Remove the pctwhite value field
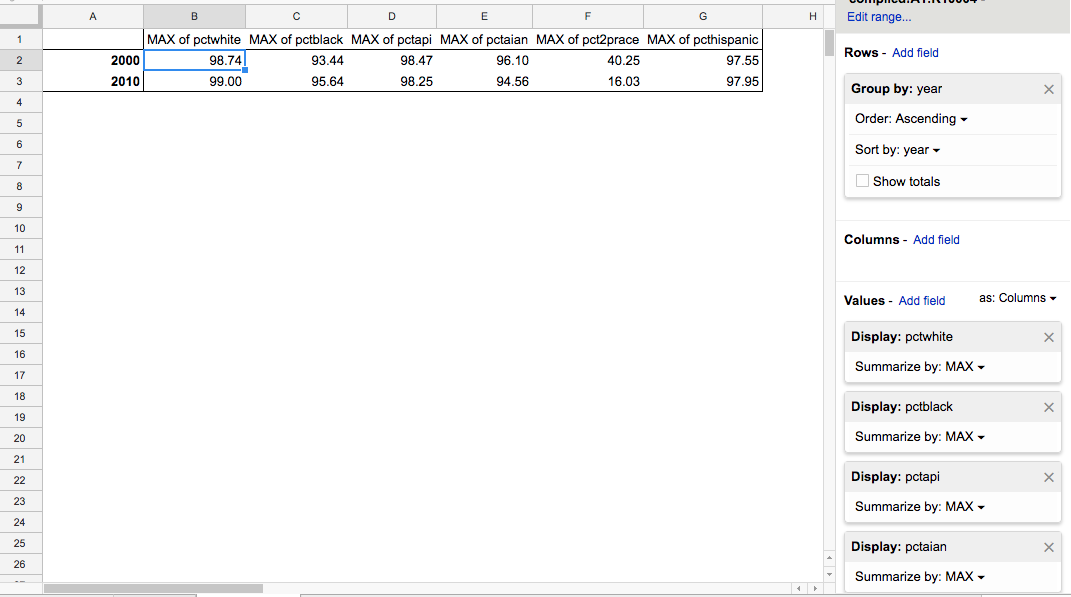This screenshot has width=1071, height=597. pyautogui.click(x=1048, y=337)
